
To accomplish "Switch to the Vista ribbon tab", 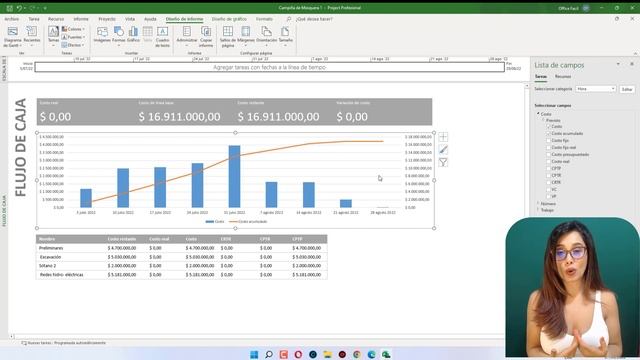I will point(130,19).
